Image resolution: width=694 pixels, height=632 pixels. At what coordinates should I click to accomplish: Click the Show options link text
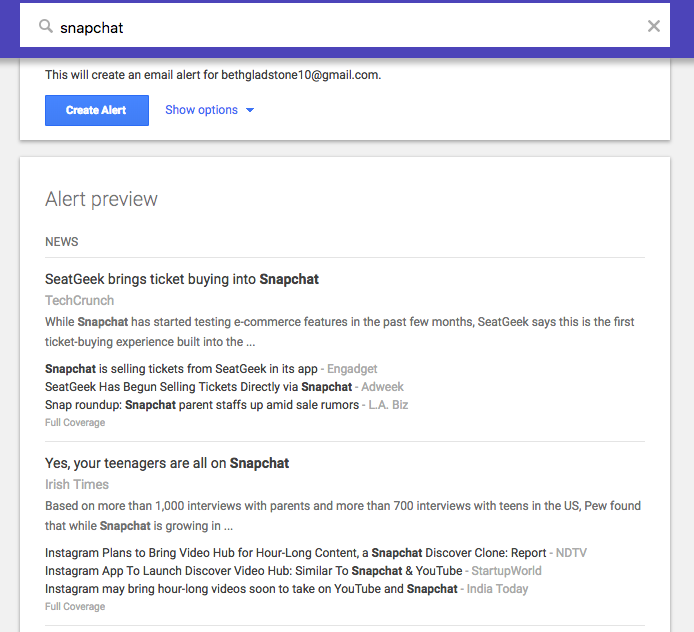coord(201,110)
